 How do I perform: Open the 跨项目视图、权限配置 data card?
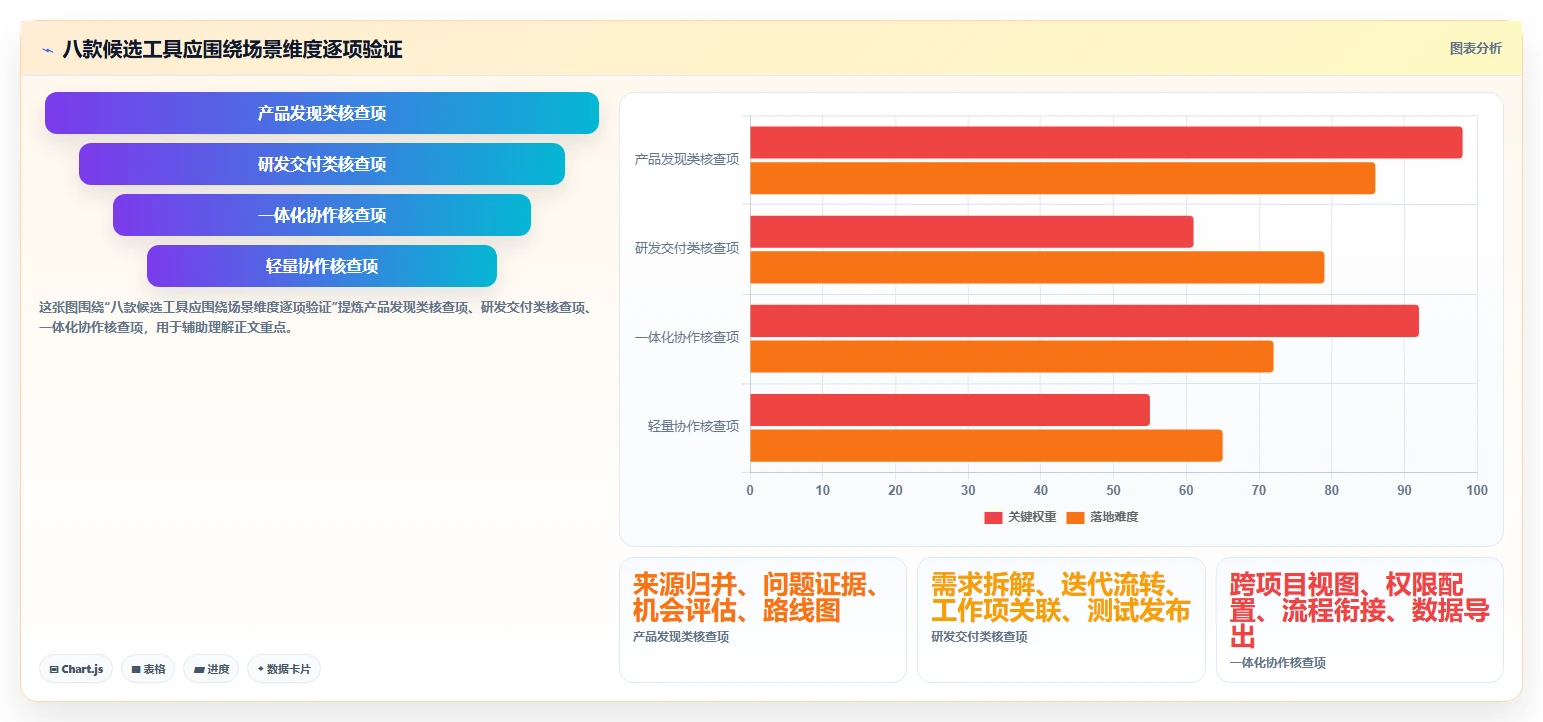[1360, 620]
